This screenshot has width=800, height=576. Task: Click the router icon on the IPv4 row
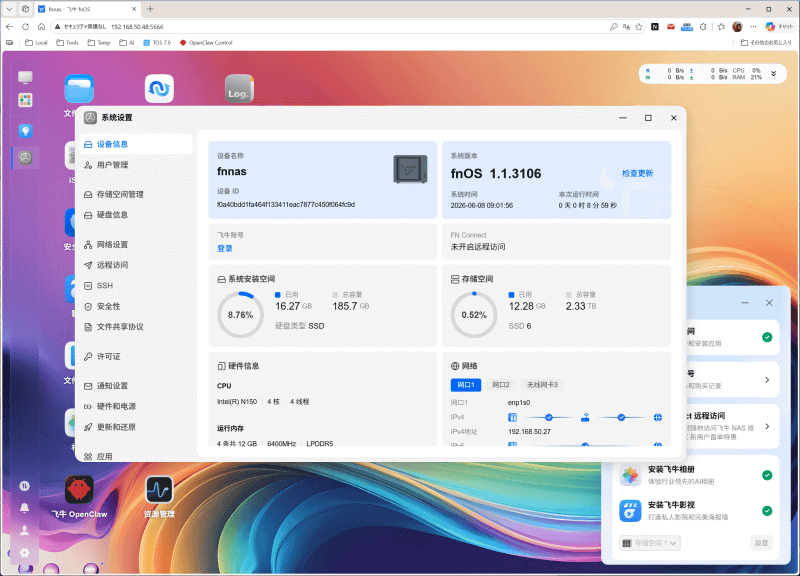585,417
